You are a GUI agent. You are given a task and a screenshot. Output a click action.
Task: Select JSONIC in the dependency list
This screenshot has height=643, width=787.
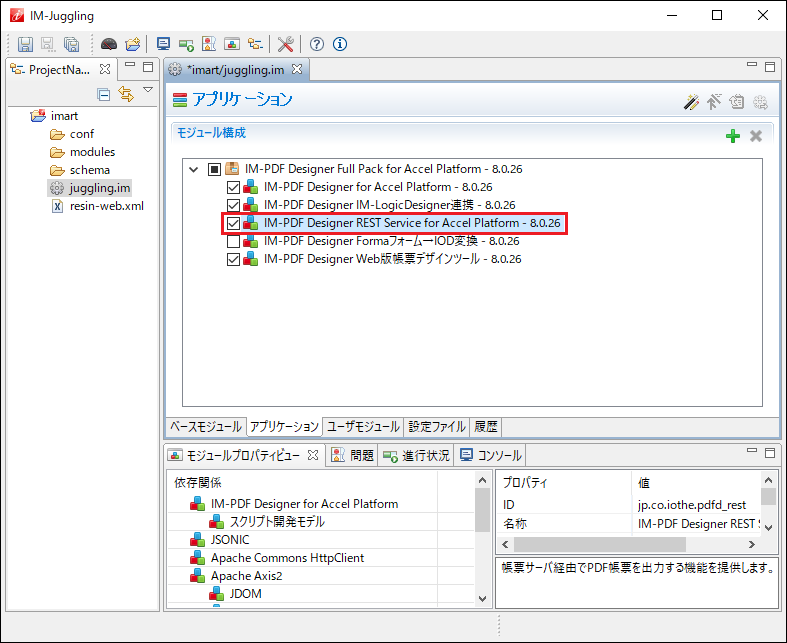pyautogui.click(x=230, y=540)
